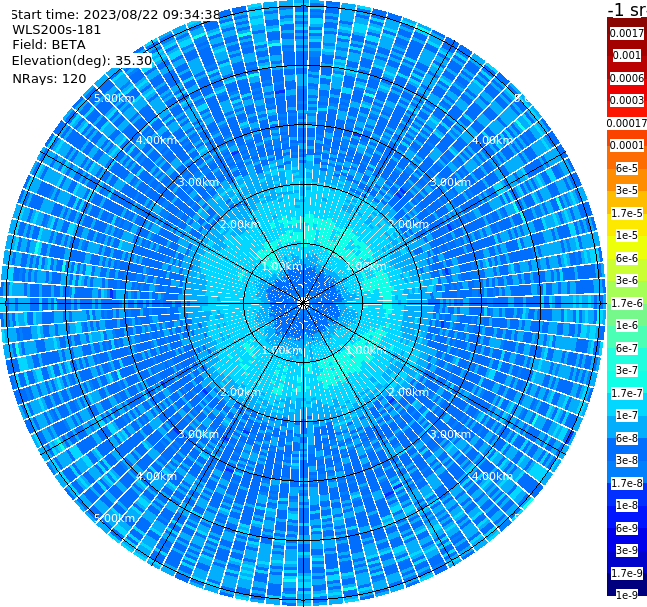Click the lower-left 1.00km range ring label
The image size is (647, 607).
(282, 350)
